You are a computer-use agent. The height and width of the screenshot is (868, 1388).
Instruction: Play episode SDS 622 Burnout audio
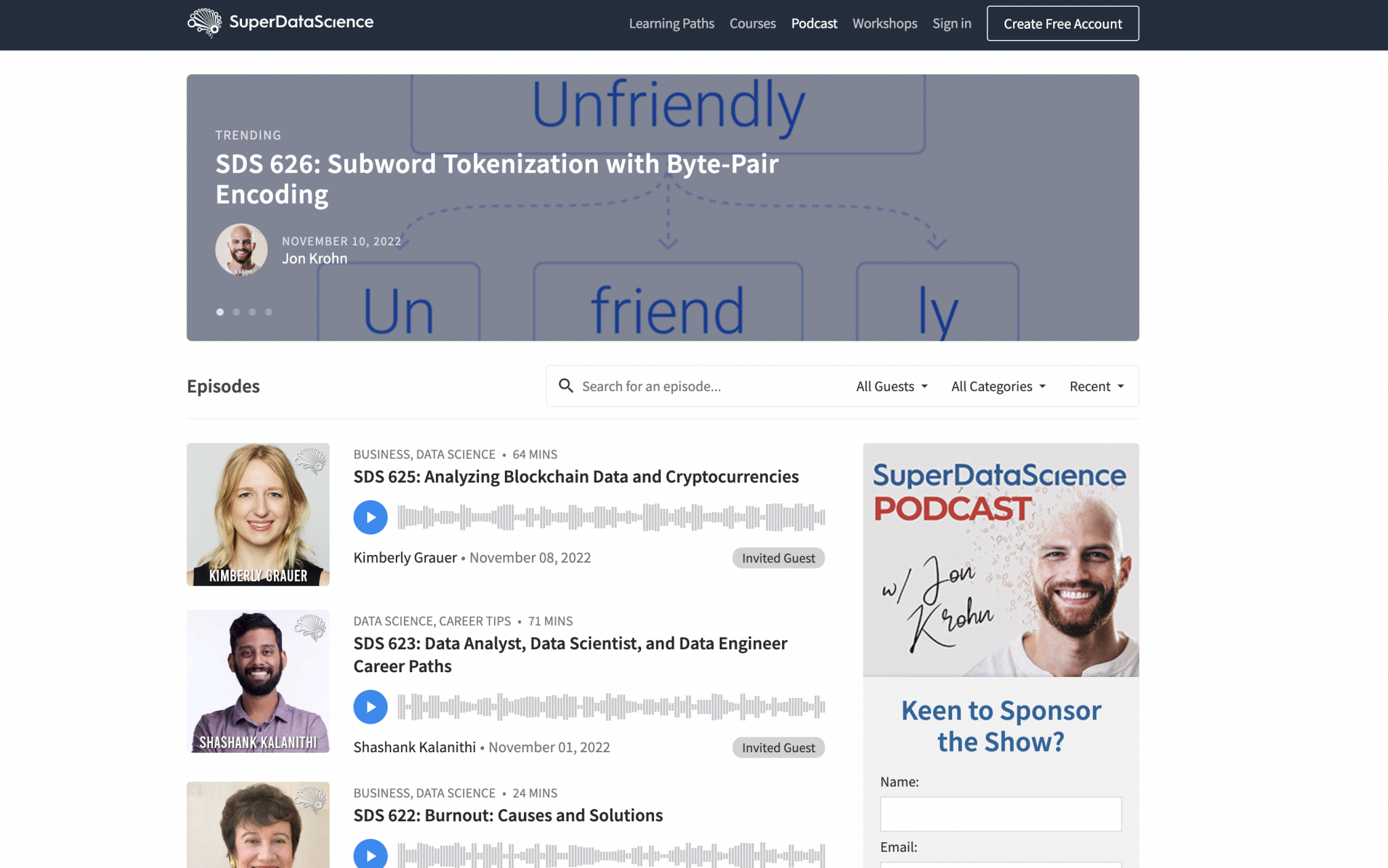(x=370, y=855)
